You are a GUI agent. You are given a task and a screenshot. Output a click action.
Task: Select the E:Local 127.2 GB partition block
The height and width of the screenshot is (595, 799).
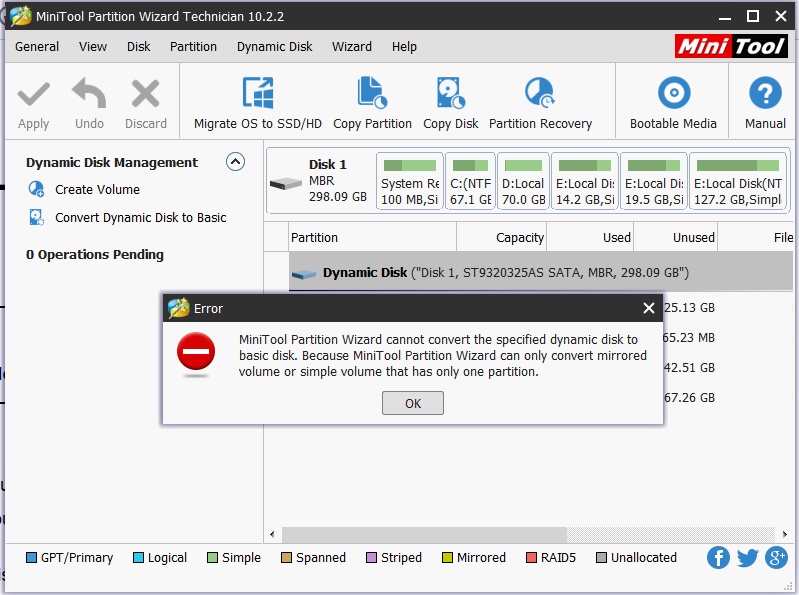click(737, 181)
